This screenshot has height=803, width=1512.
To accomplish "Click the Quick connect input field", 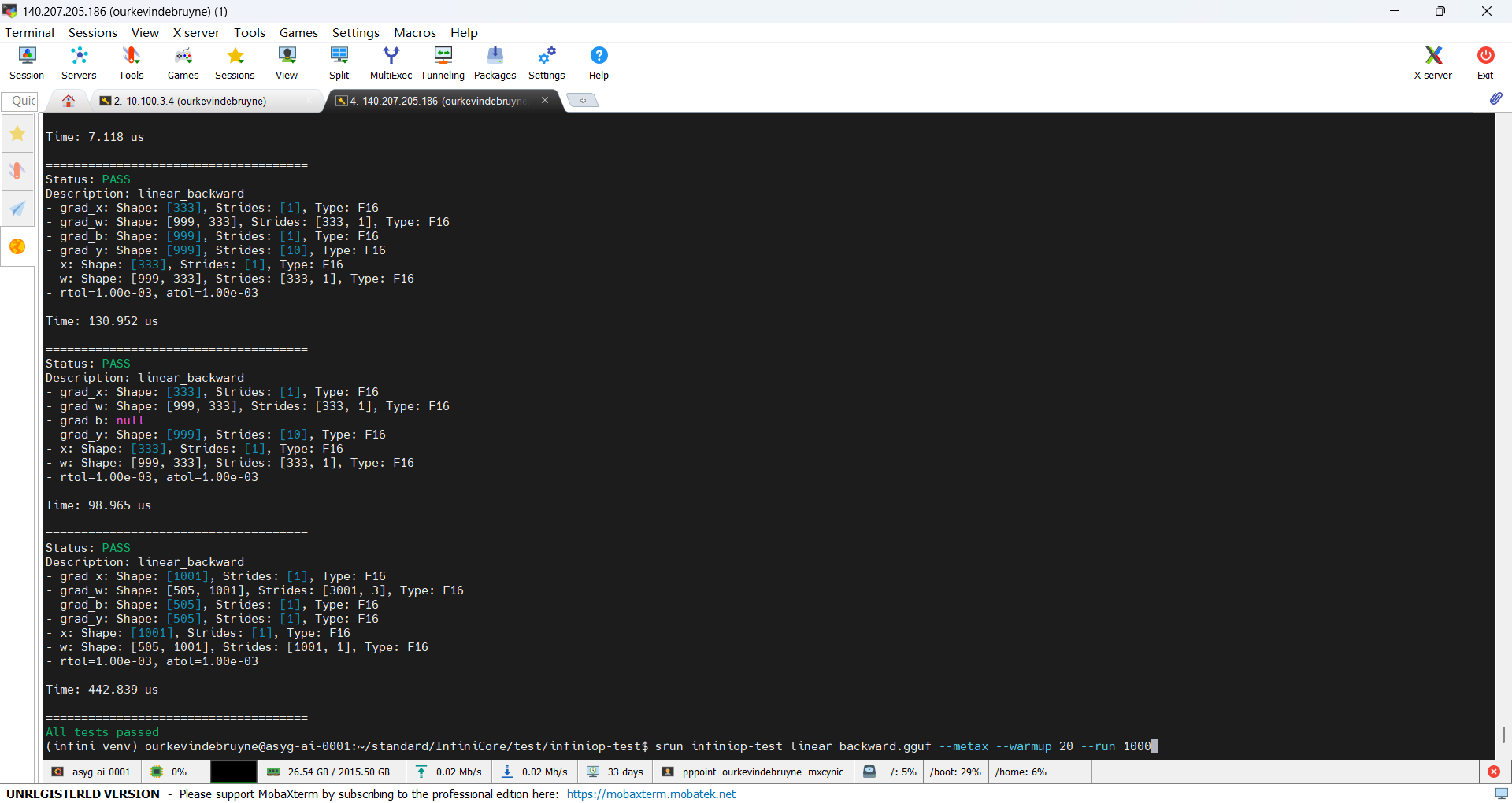I will 20,101.
